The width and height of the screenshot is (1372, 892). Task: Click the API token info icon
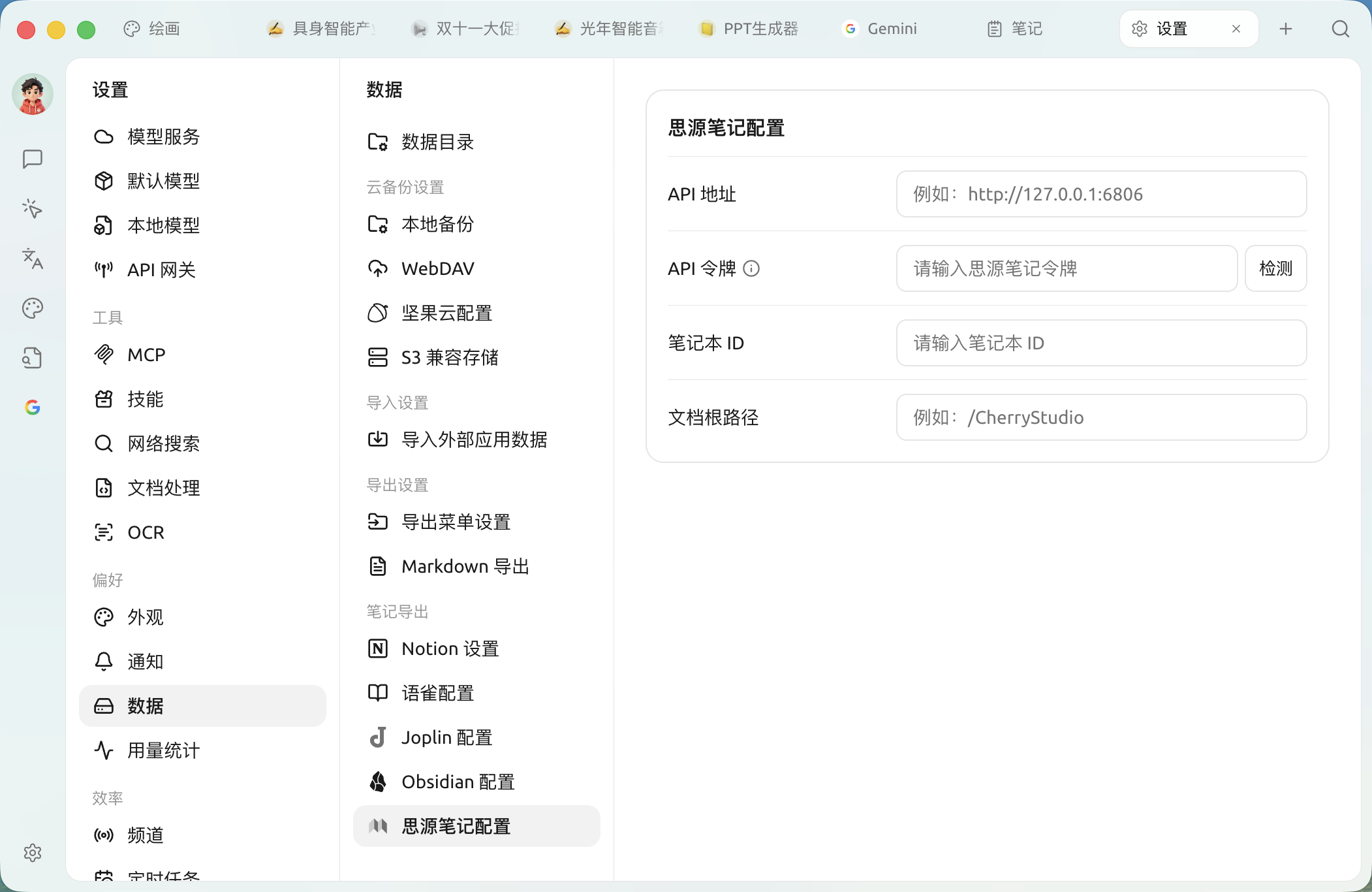[x=751, y=268]
